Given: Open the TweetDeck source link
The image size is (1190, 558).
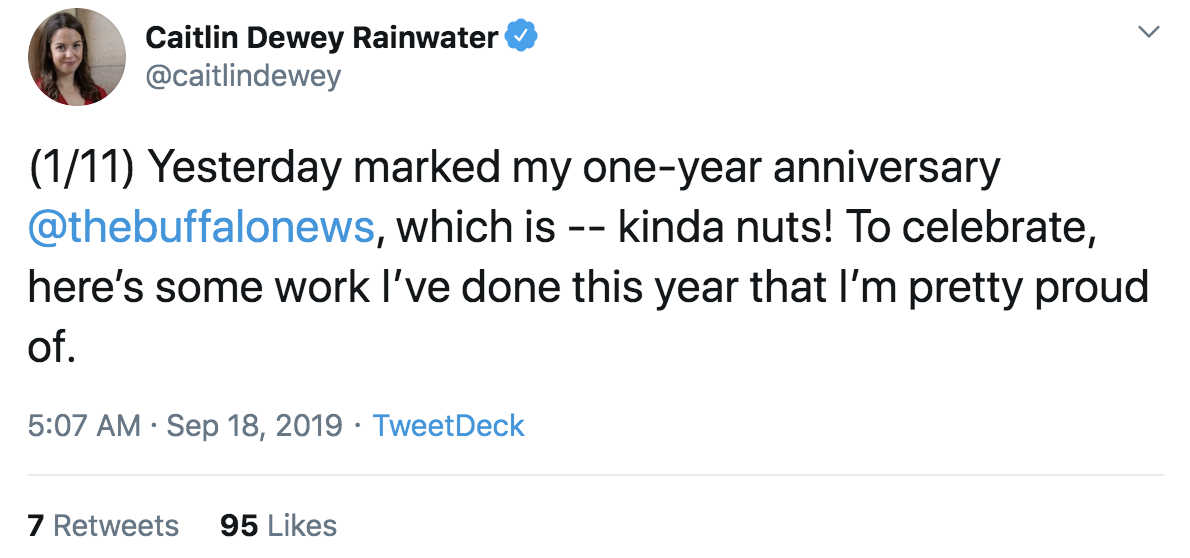Looking at the screenshot, I should [448, 425].
